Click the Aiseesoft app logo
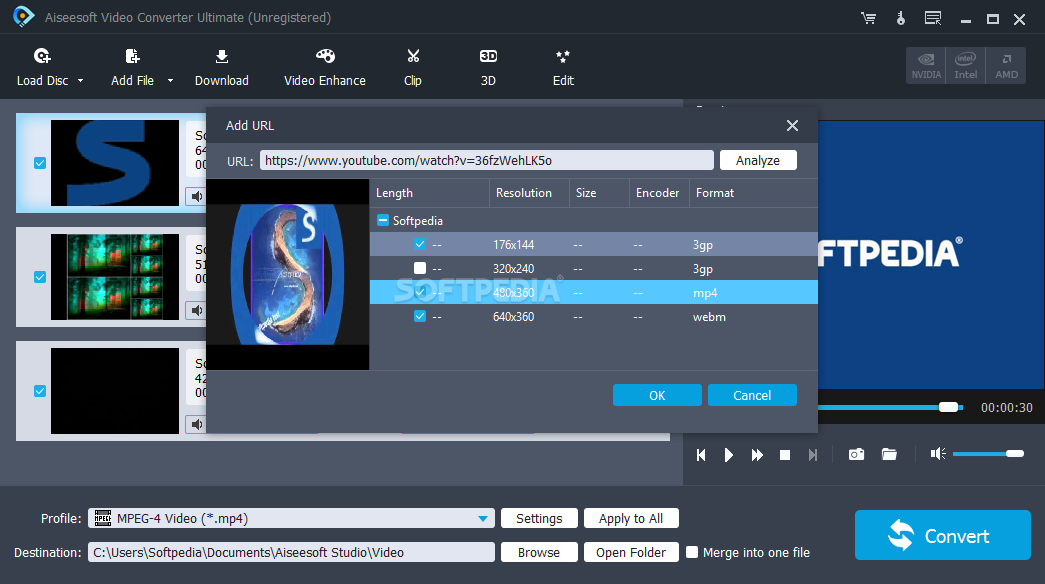The width and height of the screenshot is (1045, 584). pyautogui.click(x=23, y=17)
